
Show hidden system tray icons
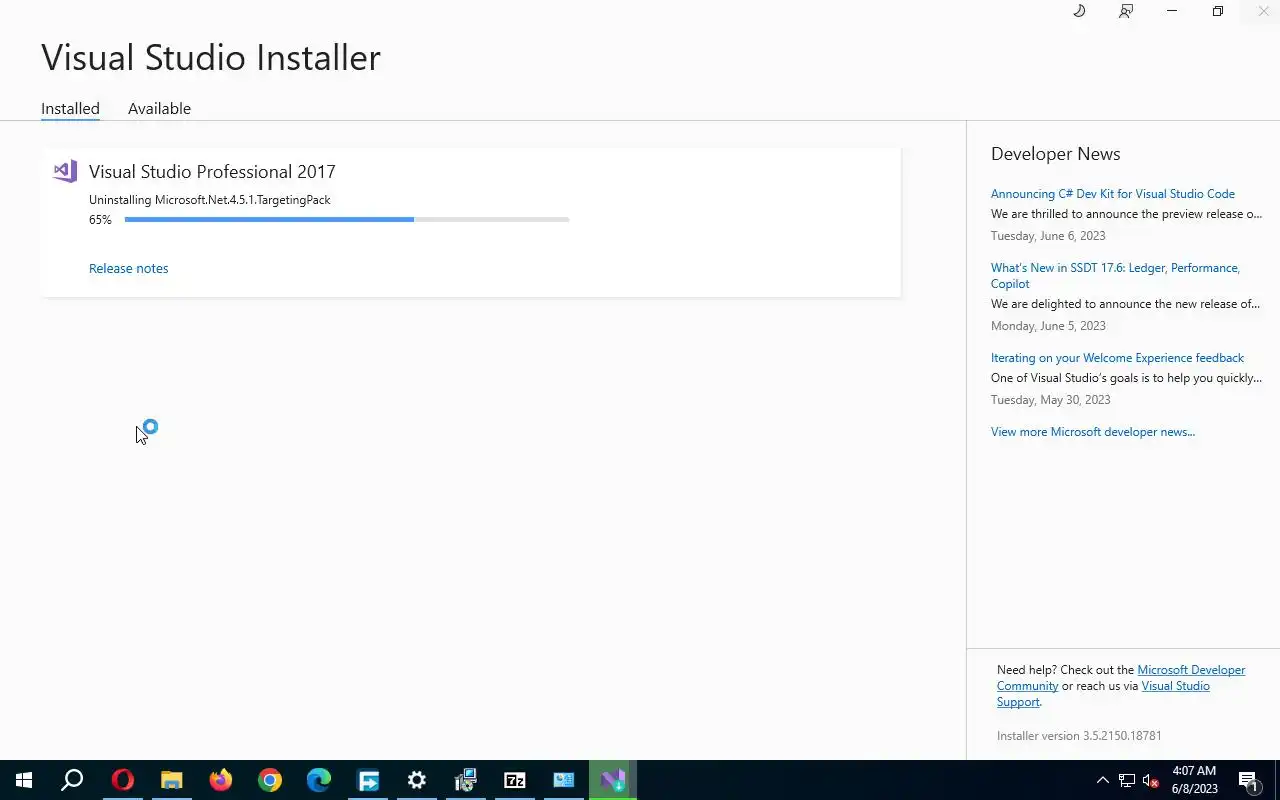click(x=1102, y=780)
